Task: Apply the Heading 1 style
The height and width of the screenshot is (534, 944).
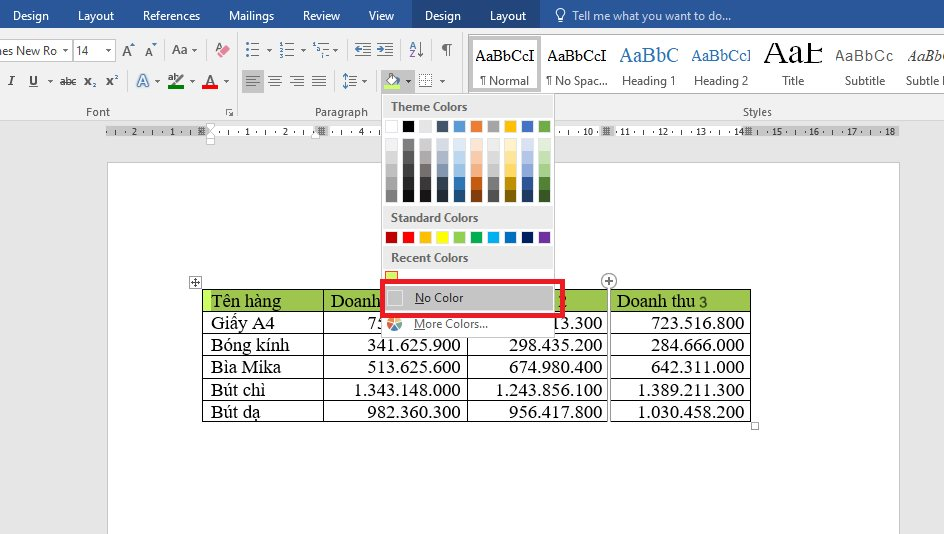Action: click(x=648, y=64)
